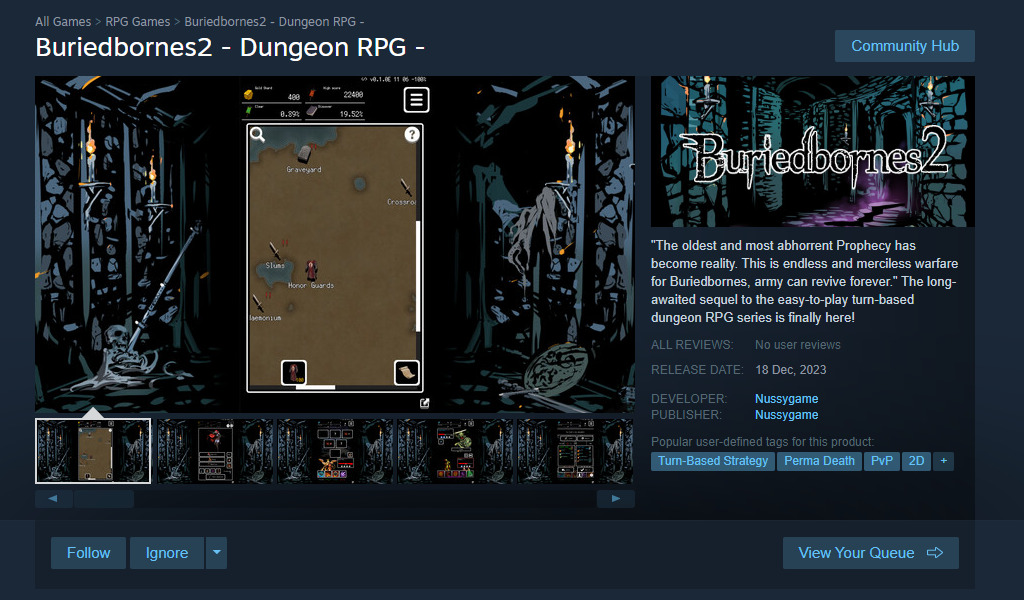This screenshot has height=600, width=1024.
Task: Click the release date 18 Dec, 2023
Action: (x=791, y=370)
